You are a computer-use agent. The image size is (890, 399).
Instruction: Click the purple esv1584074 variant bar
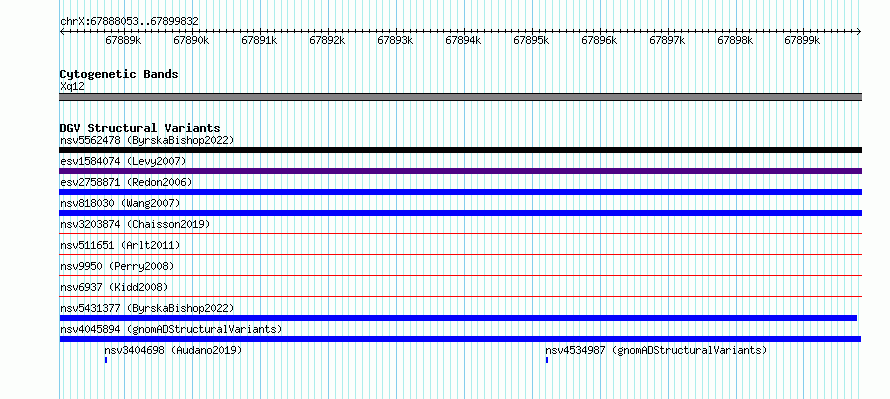460,171
